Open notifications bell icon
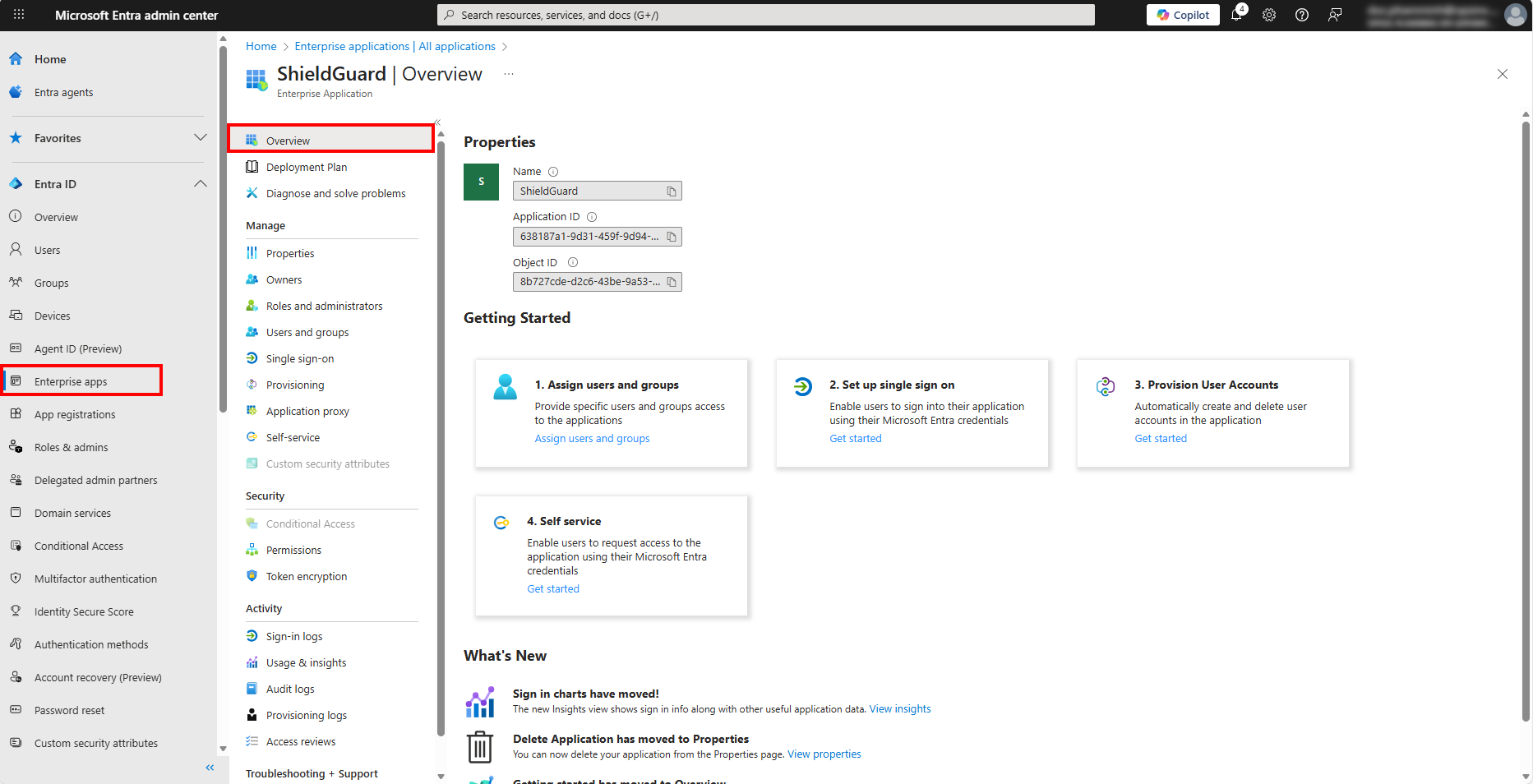Screen dimensions: 1533x784 (1236, 15)
